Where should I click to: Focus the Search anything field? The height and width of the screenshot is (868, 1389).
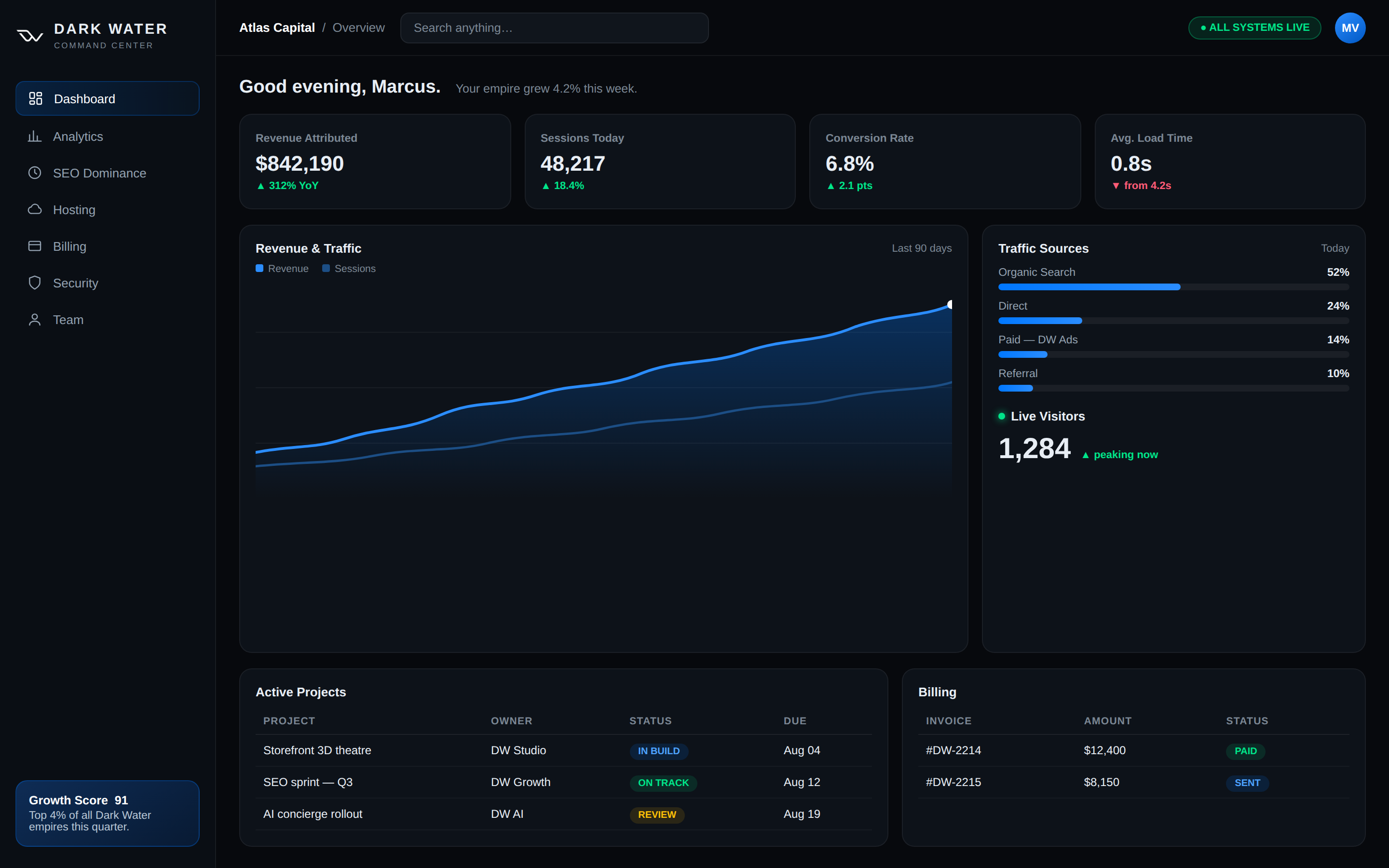point(554,28)
